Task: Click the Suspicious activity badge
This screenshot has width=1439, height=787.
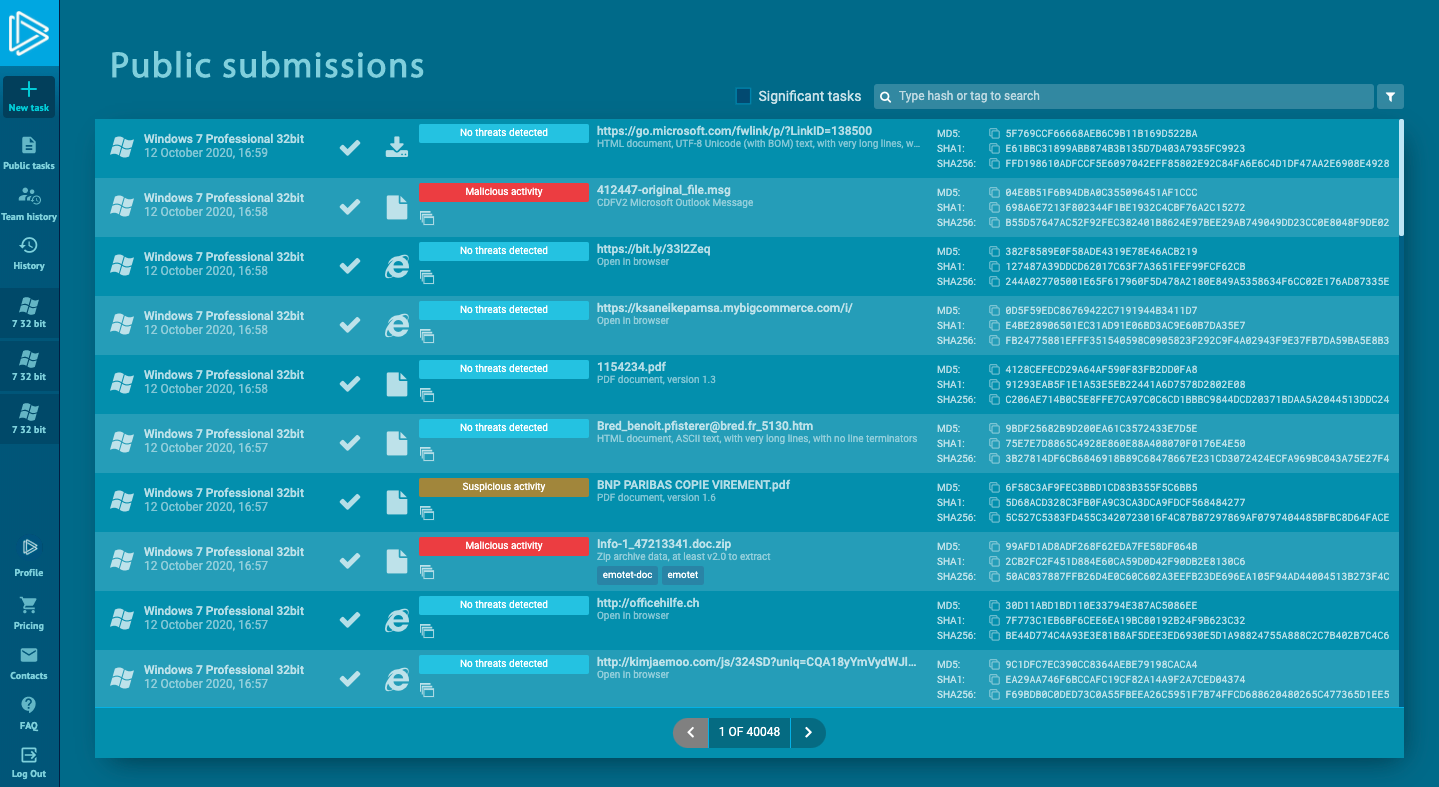Action: click(503, 487)
